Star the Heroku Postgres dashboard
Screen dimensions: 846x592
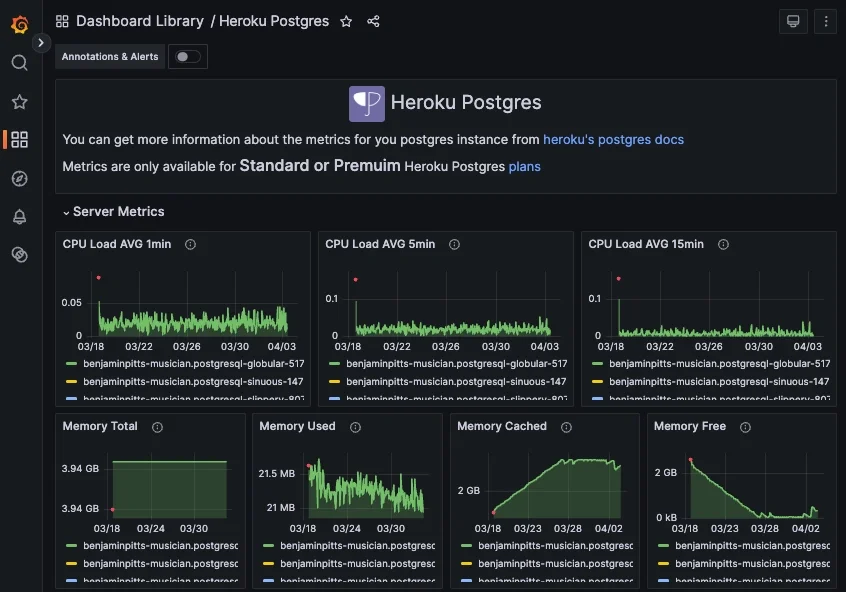pyautogui.click(x=346, y=21)
